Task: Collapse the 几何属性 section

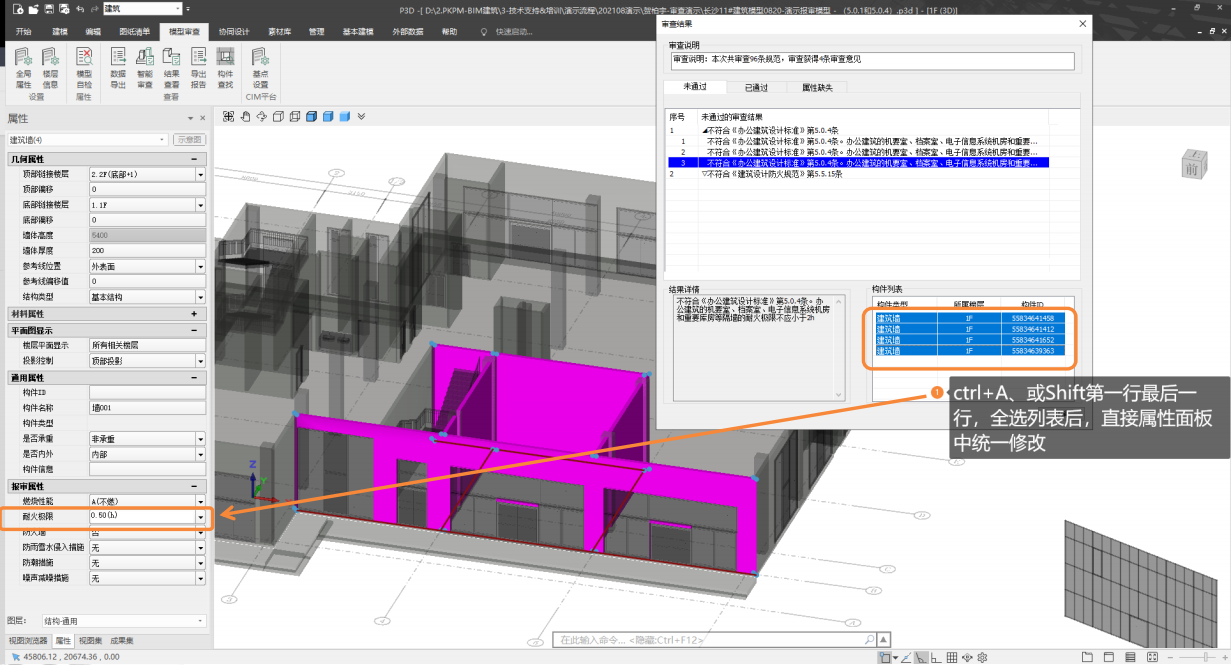Action: (194, 159)
